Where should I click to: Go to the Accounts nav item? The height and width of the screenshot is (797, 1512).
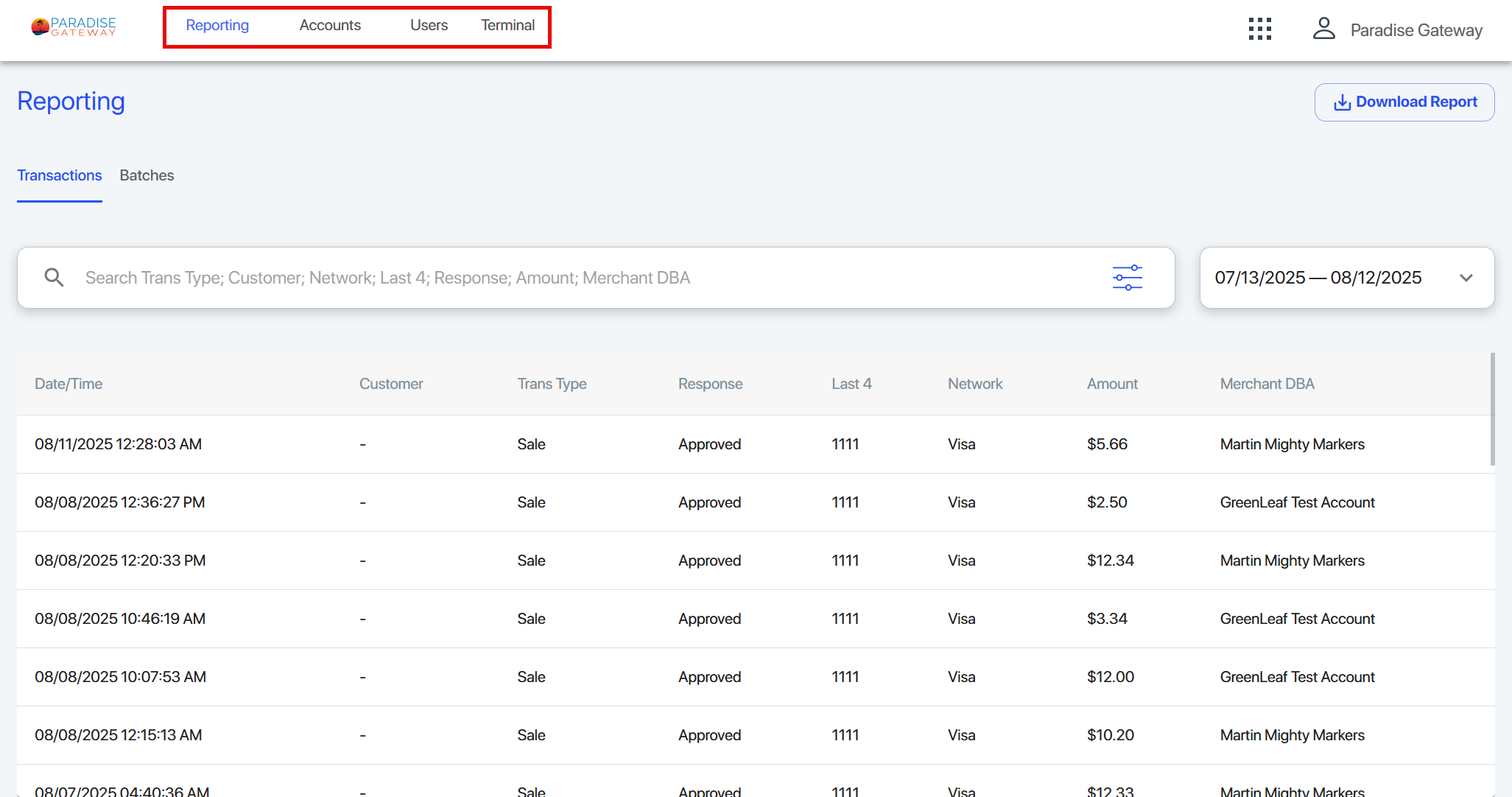coord(330,25)
